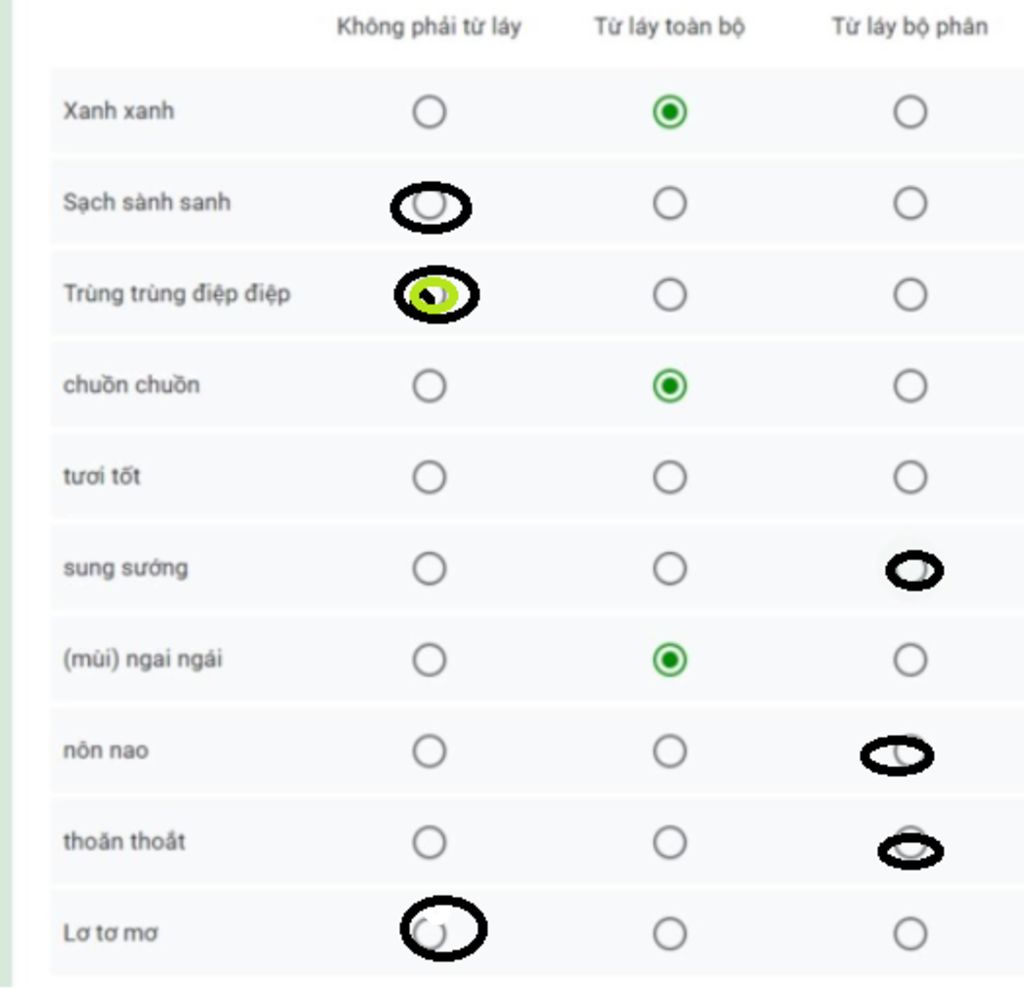1024x989 pixels.
Task: Select 'Không phải từ láy' for chuồn chuồn
Action: click(429, 385)
